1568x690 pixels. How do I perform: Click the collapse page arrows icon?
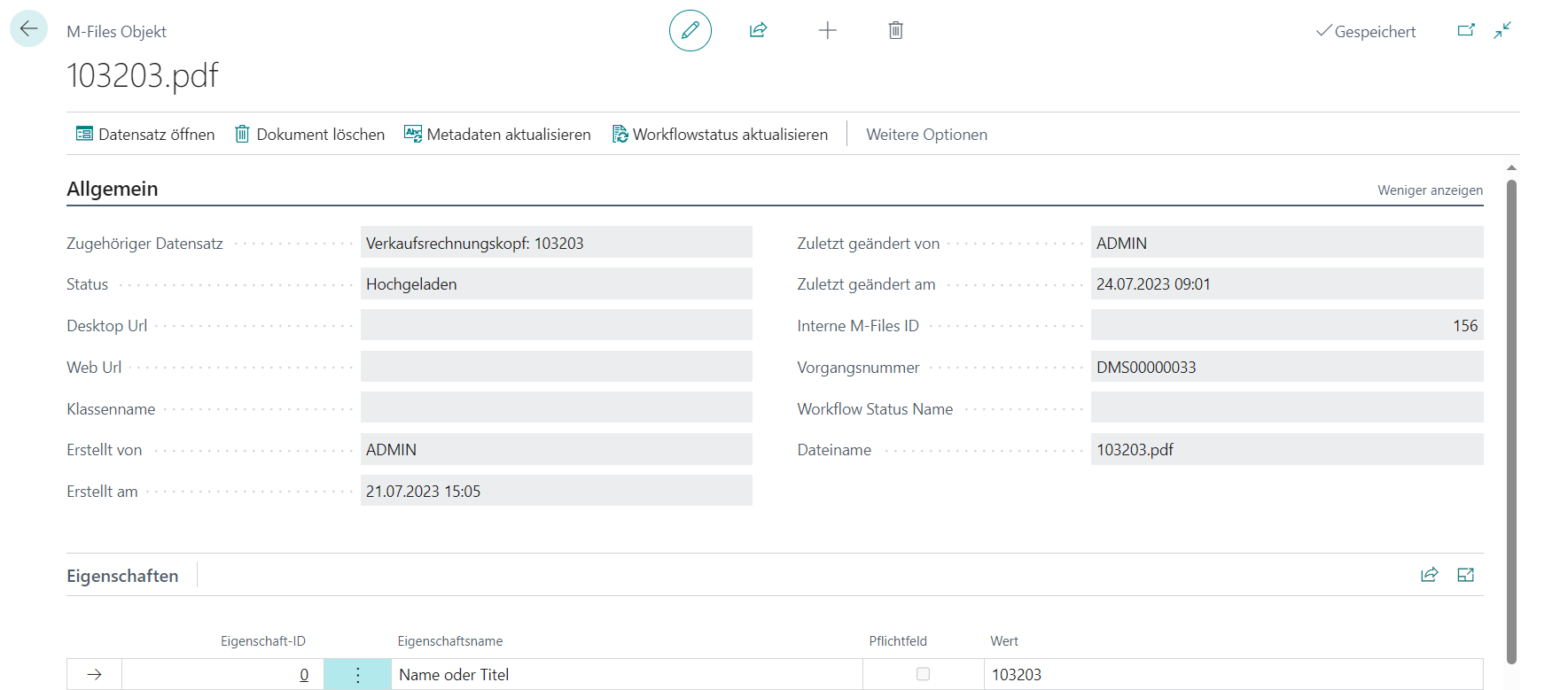1502,30
